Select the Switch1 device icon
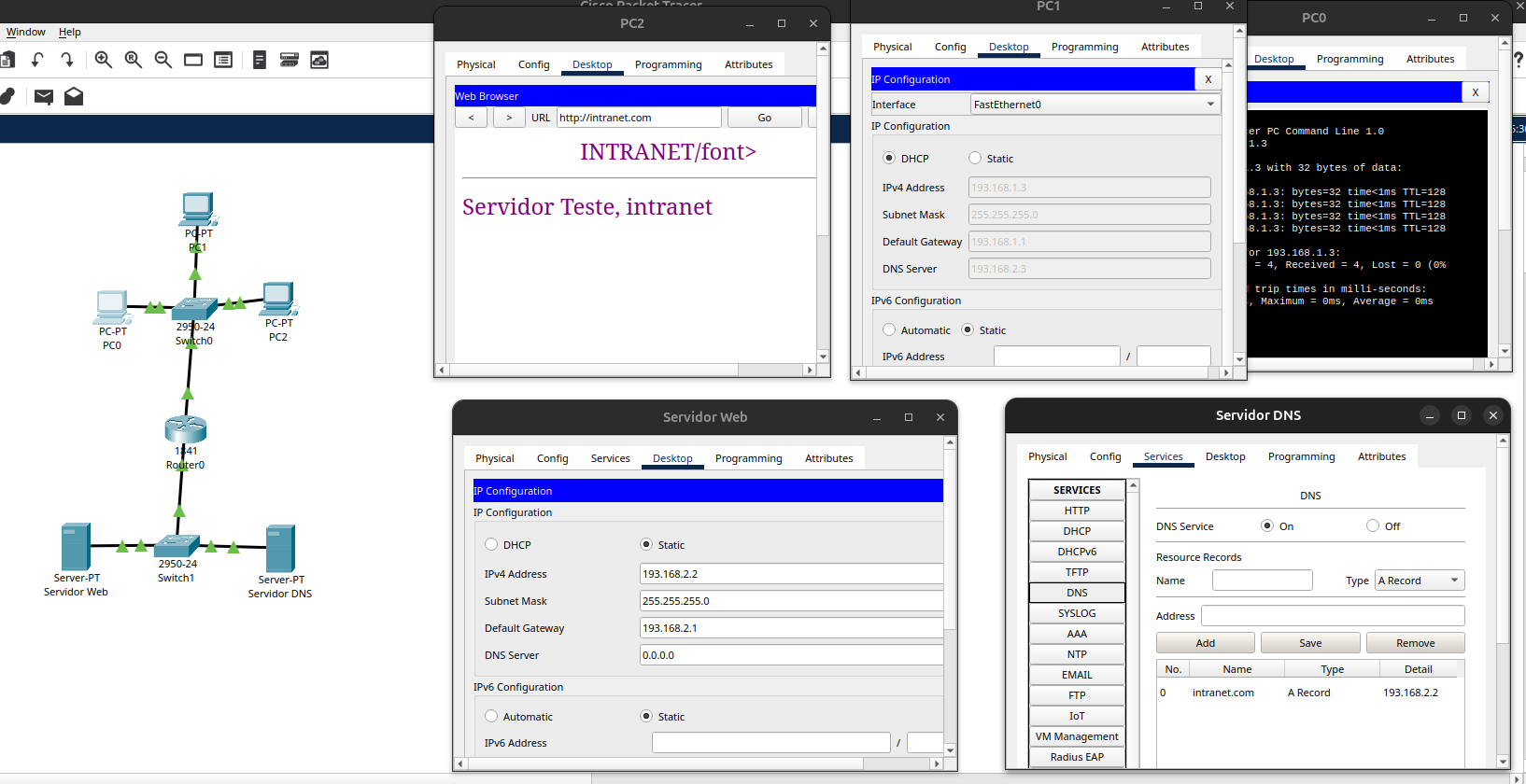Screen dimensions: 1526x784 (x=177, y=546)
